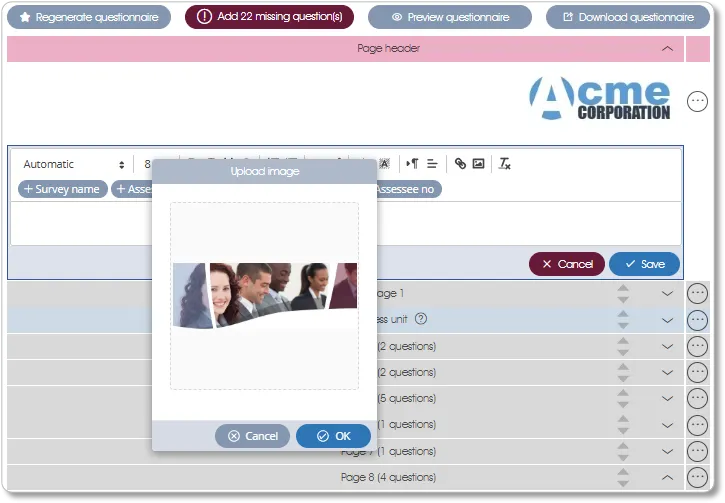Screen dimensions: 725x503
Task: Expand the business unit row
Action: (x=667, y=320)
